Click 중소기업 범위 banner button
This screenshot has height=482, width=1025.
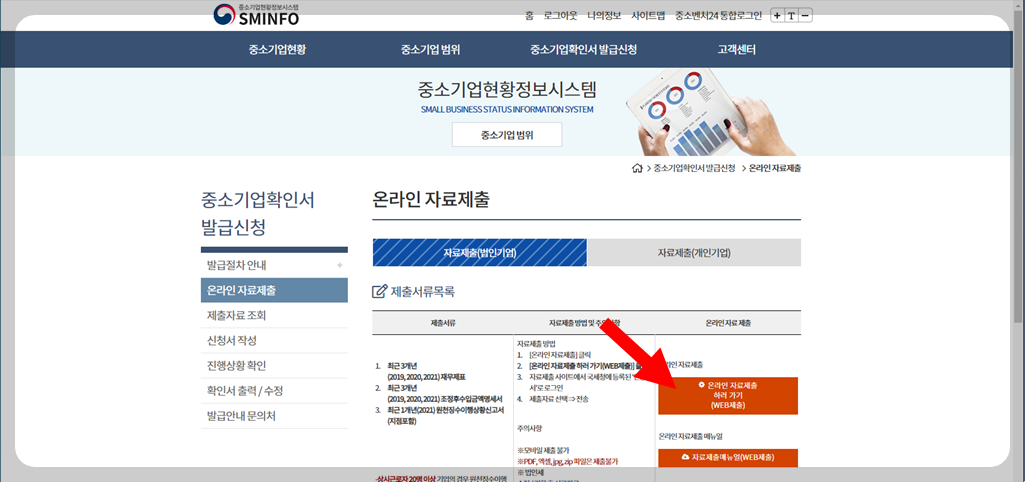507,135
